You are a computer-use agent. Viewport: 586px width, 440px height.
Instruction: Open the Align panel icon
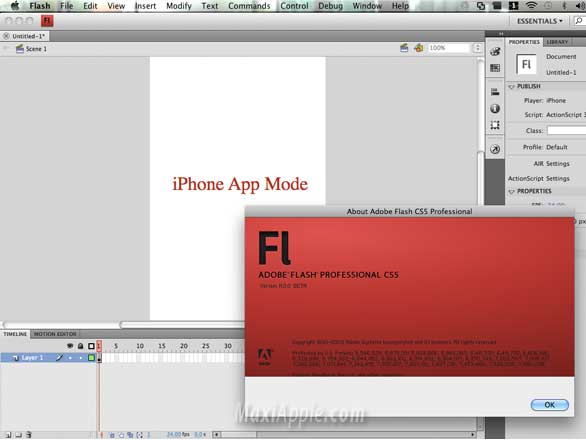coord(495,92)
